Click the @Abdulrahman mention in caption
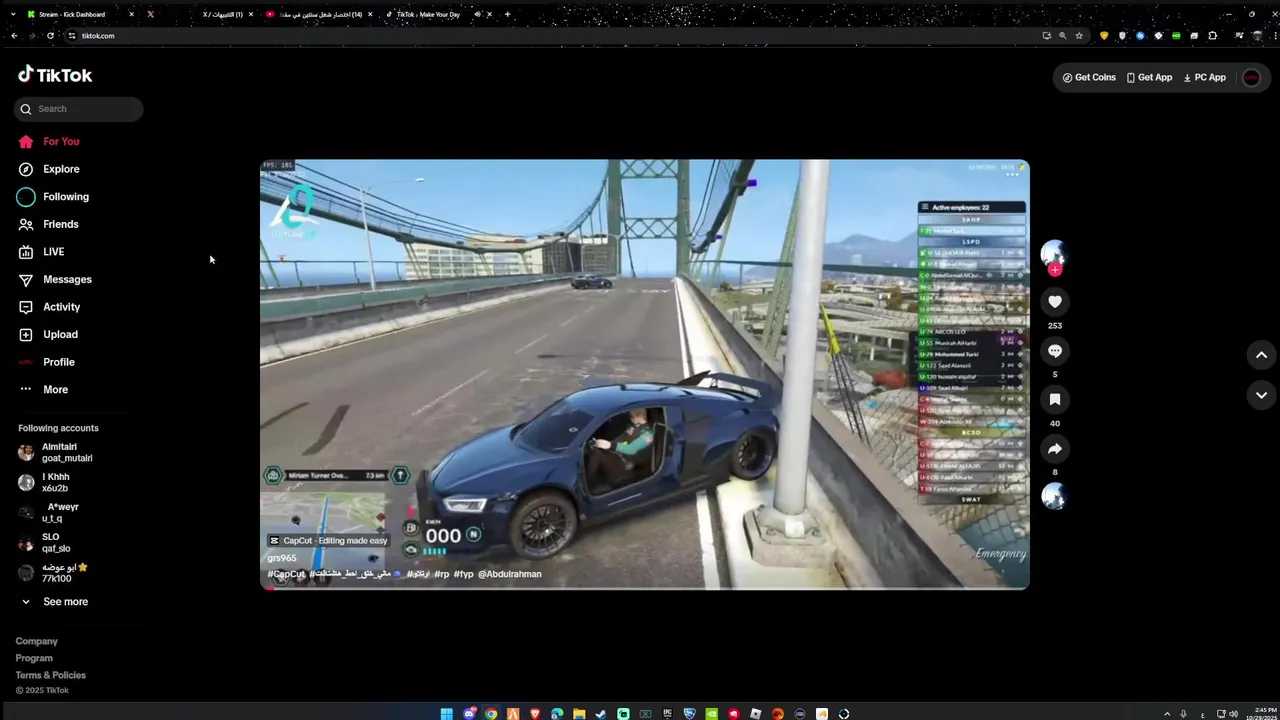This screenshot has height=720, width=1280. click(x=509, y=574)
